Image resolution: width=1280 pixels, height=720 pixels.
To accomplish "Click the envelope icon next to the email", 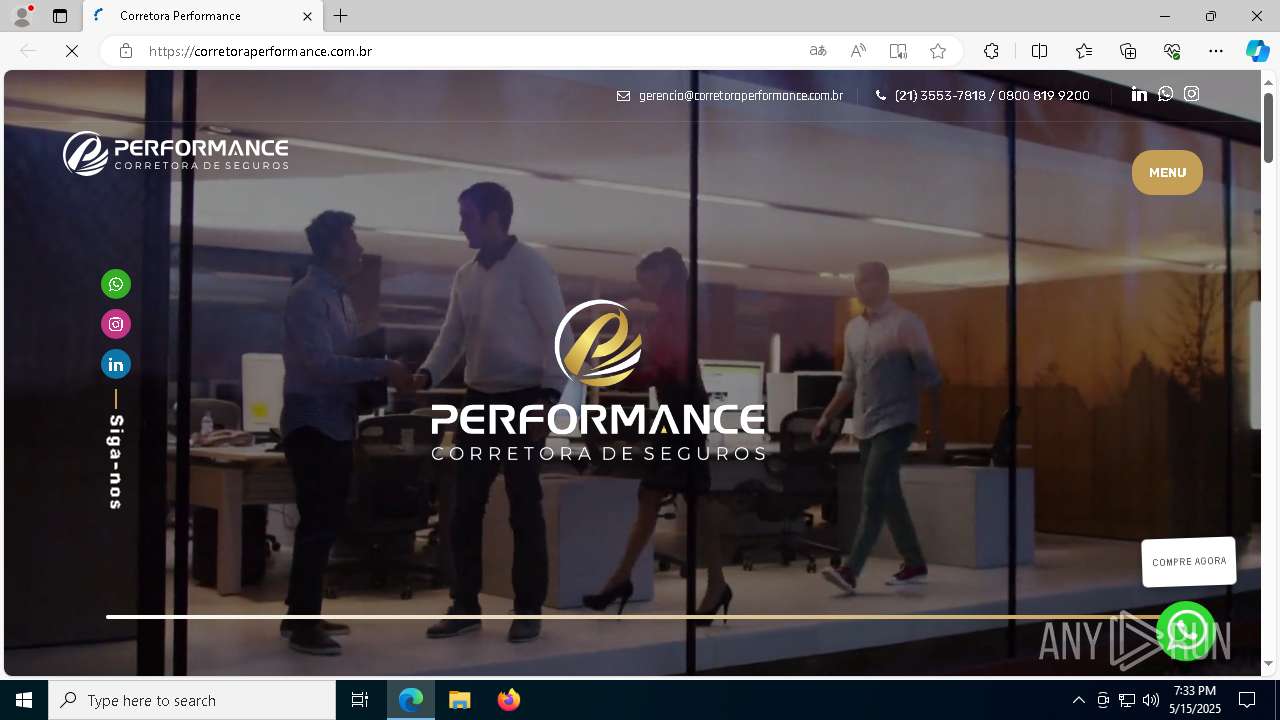I will tap(623, 96).
